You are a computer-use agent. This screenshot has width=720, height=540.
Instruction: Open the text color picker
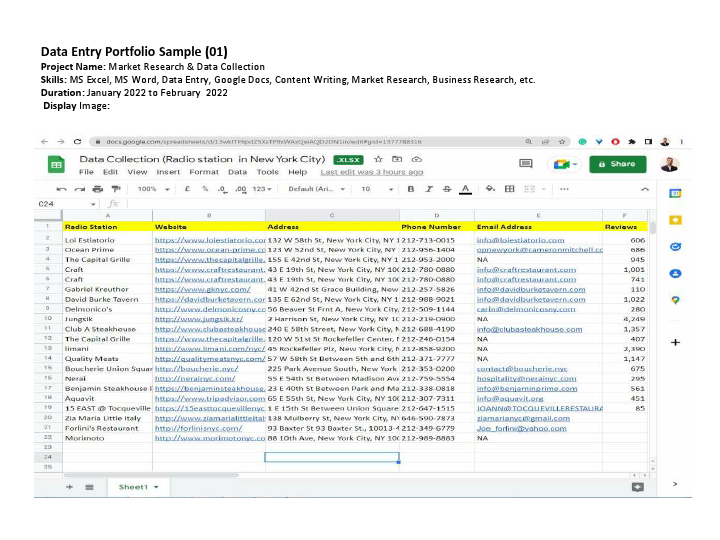pyautogui.click(x=465, y=189)
